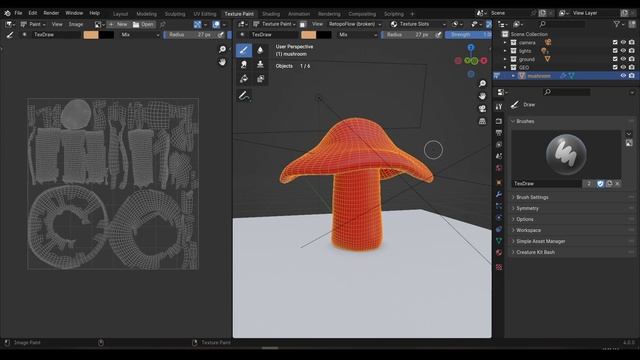This screenshot has height=360, width=640.
Task: Toggle exclude checkbox for lights collection
Action: pos(615,51)
